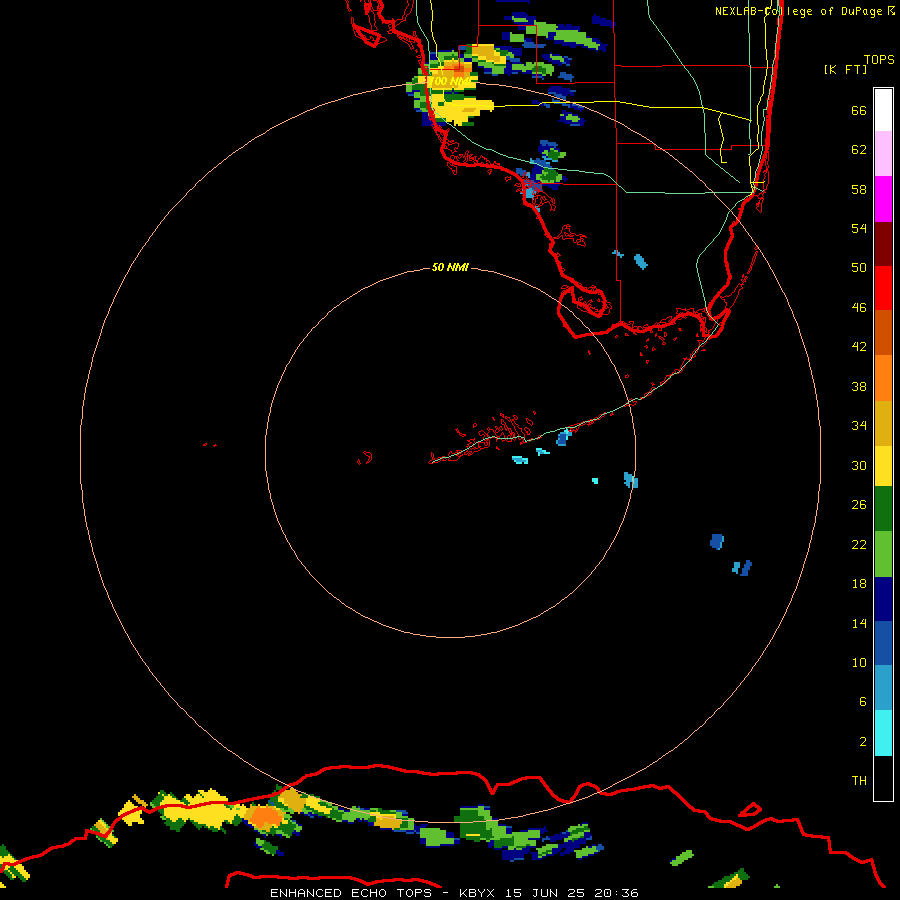900x900 pixels.
Task: Select the 54 legend value
Action: pyautogui.click(x=859, y=228)
